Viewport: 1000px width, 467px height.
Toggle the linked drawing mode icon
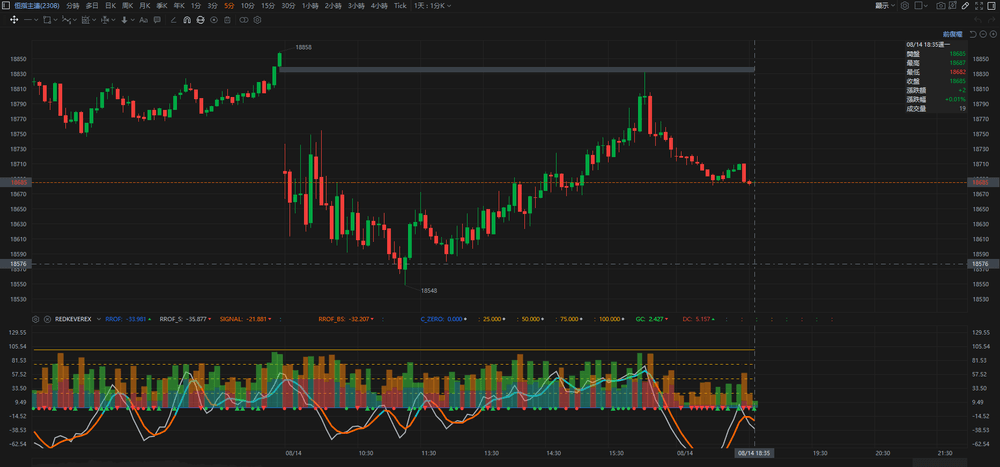coord(243,19)
